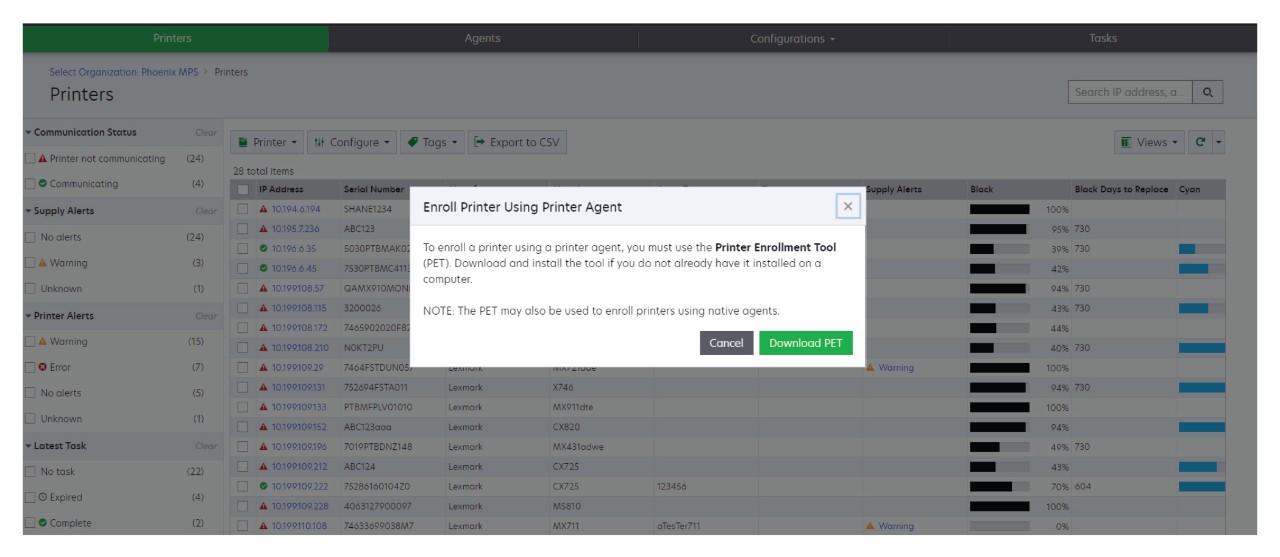Screen dimensions: 1280x557
Task: Focus the Search IP address field
Action: 1128,93
